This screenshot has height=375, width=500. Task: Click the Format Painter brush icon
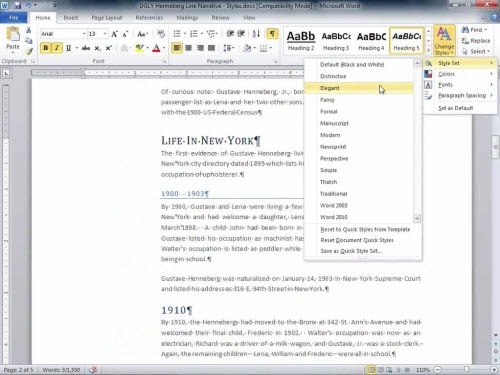coord(29,51)
